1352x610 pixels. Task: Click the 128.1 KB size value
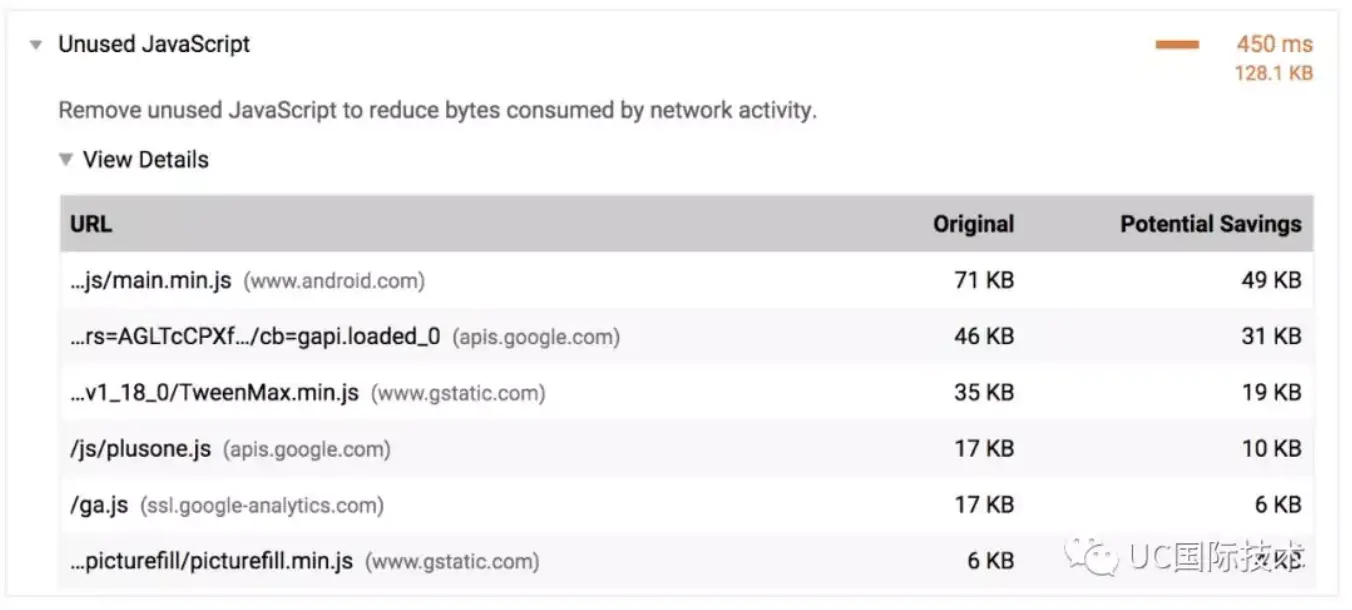tap(1273, 74)
